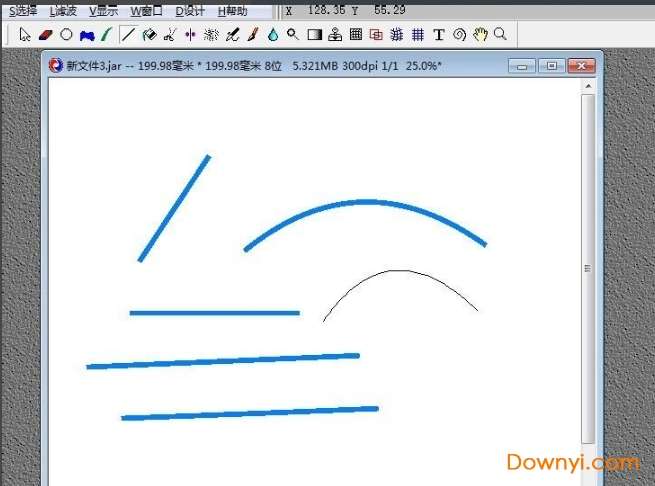Select the red eraser tool

point(45,35)
